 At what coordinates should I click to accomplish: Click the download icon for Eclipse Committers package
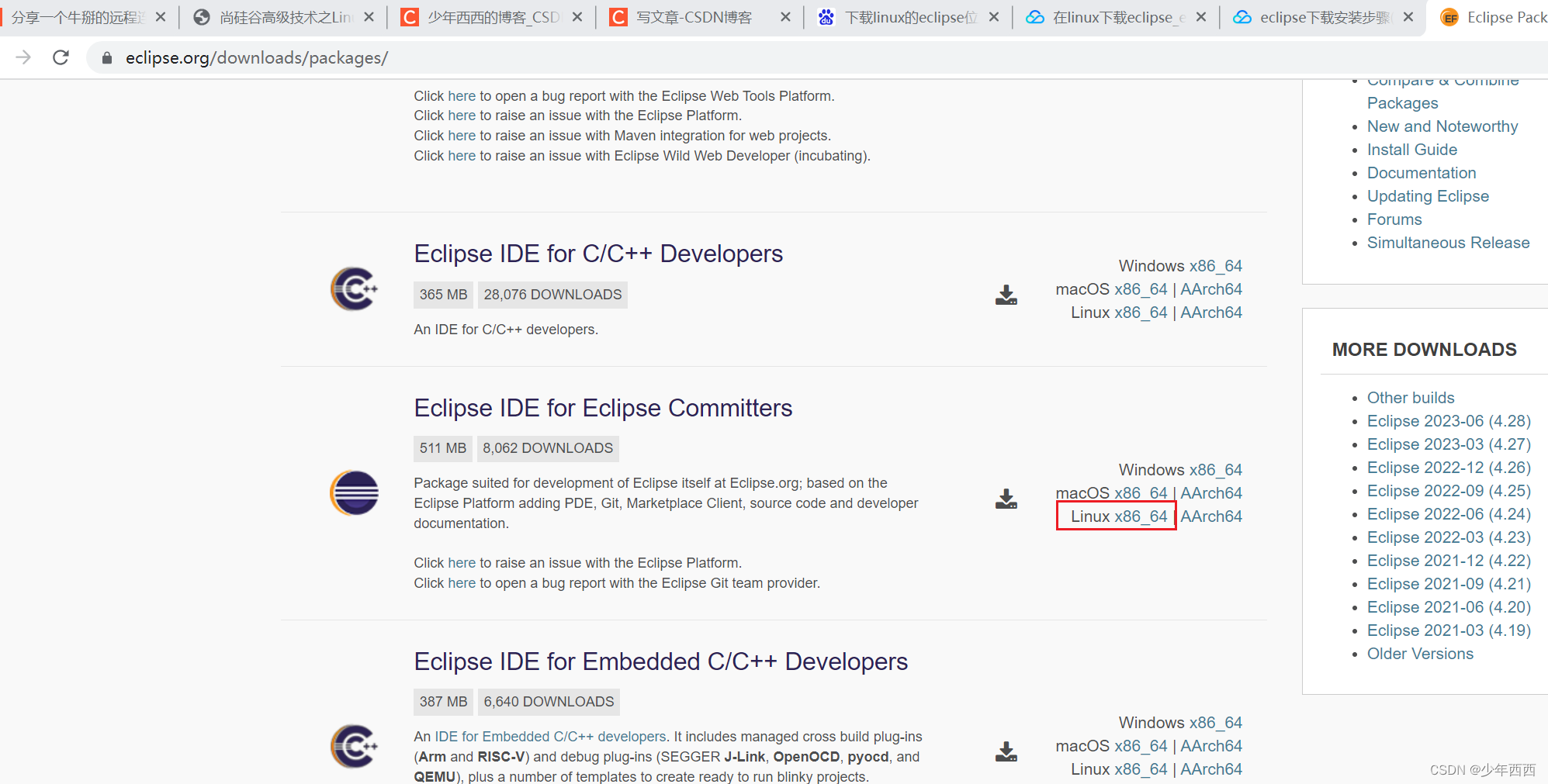click(1006, 499)
